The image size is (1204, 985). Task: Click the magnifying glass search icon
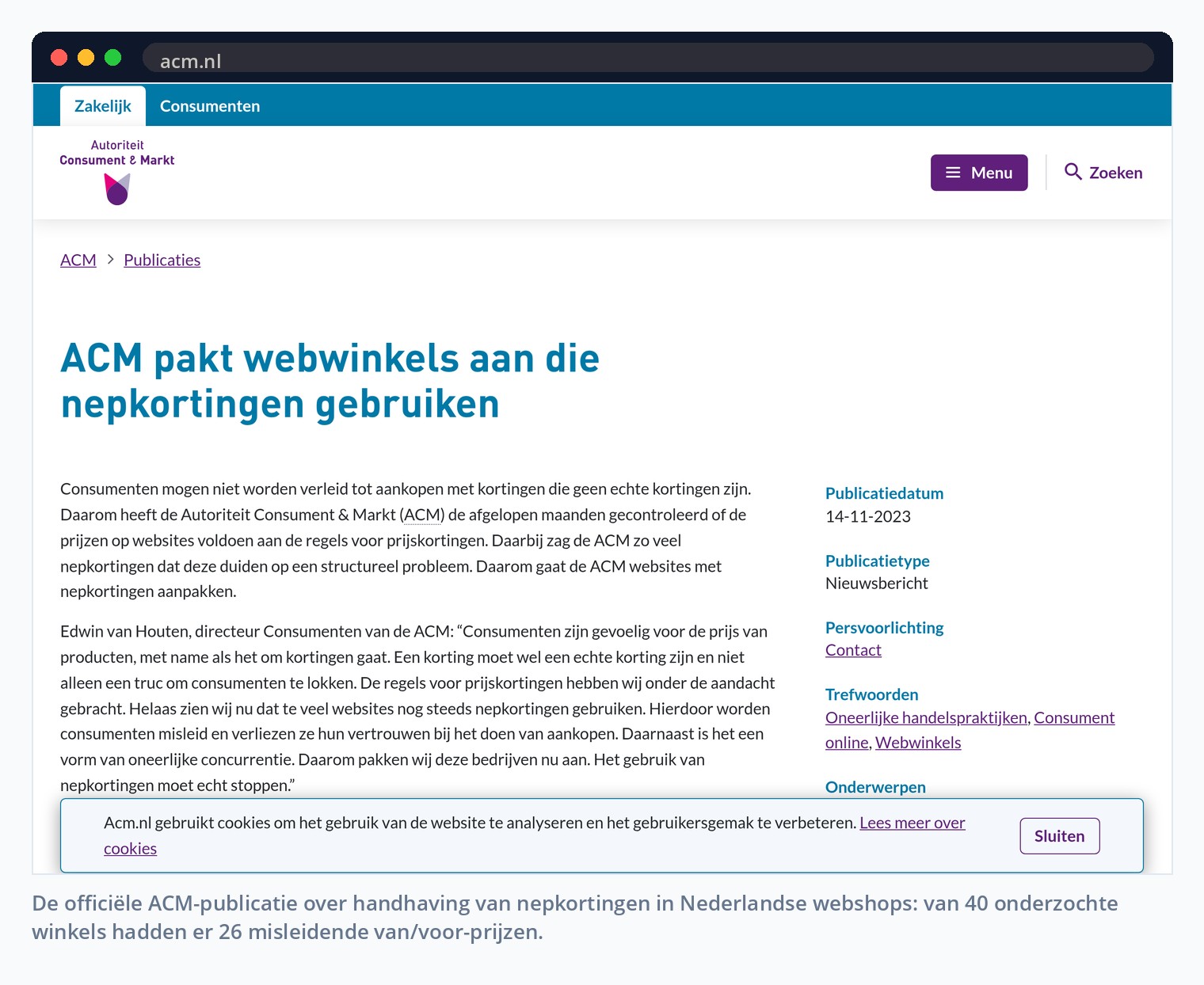tap(1073, 172)
